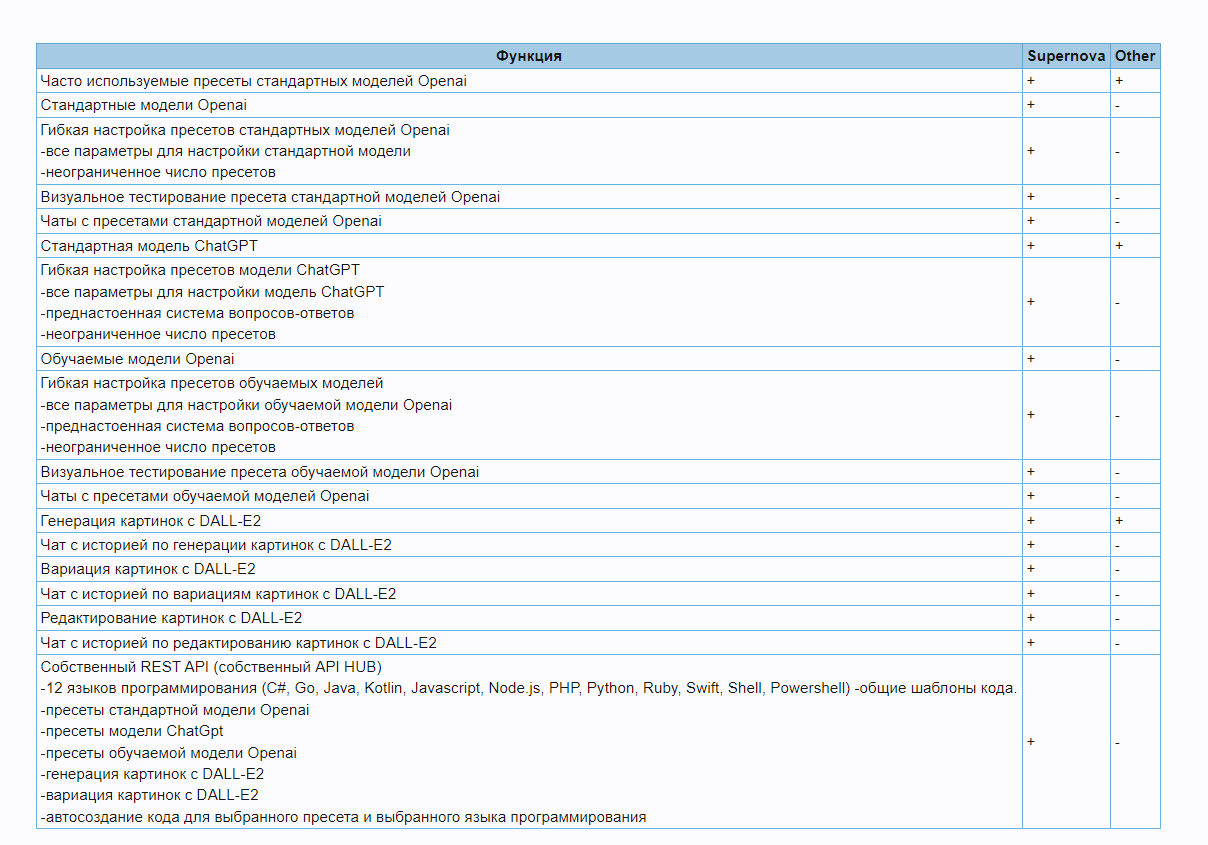Image resolution: width=1208 pixels, height=845 pixels.
Task: Click '-все параметры для настройки обучаемой модели Openai'
Action: (246, 405)
